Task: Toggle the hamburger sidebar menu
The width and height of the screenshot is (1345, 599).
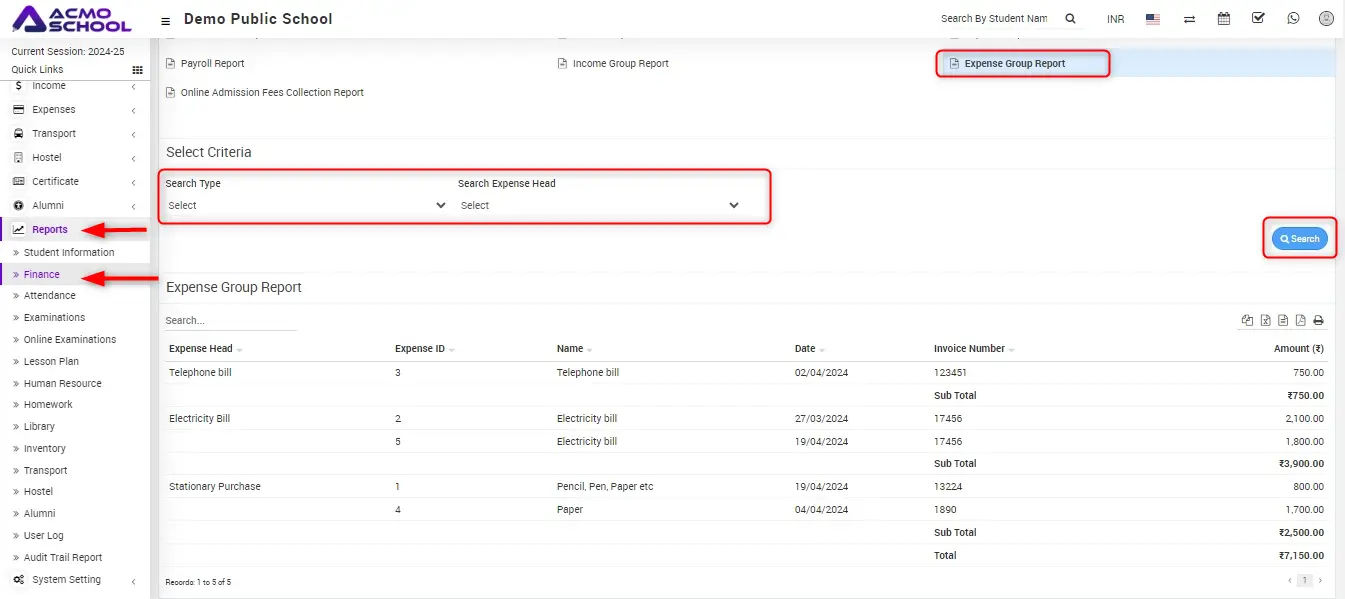Action: 165,20
